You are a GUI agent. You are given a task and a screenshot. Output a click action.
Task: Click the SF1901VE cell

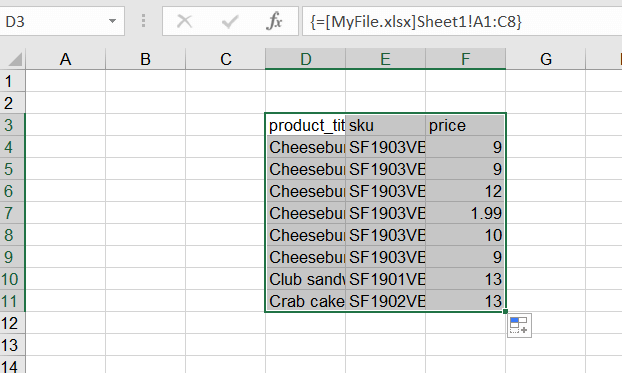click(386, 279)
